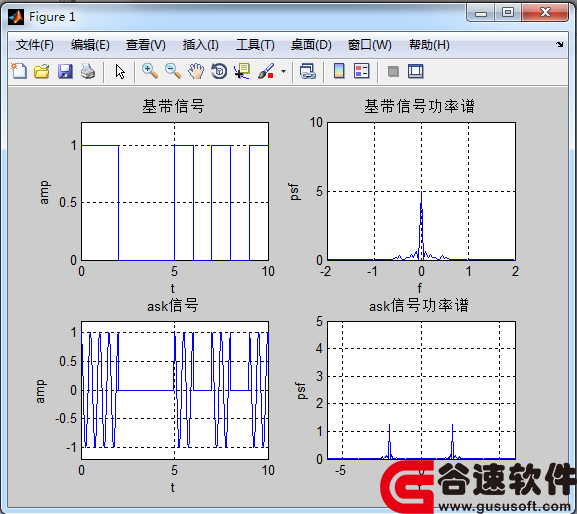This screenshot has height=514, width=577.
Task: Insert Colorbar using toolbar icon
Action: 339,71
